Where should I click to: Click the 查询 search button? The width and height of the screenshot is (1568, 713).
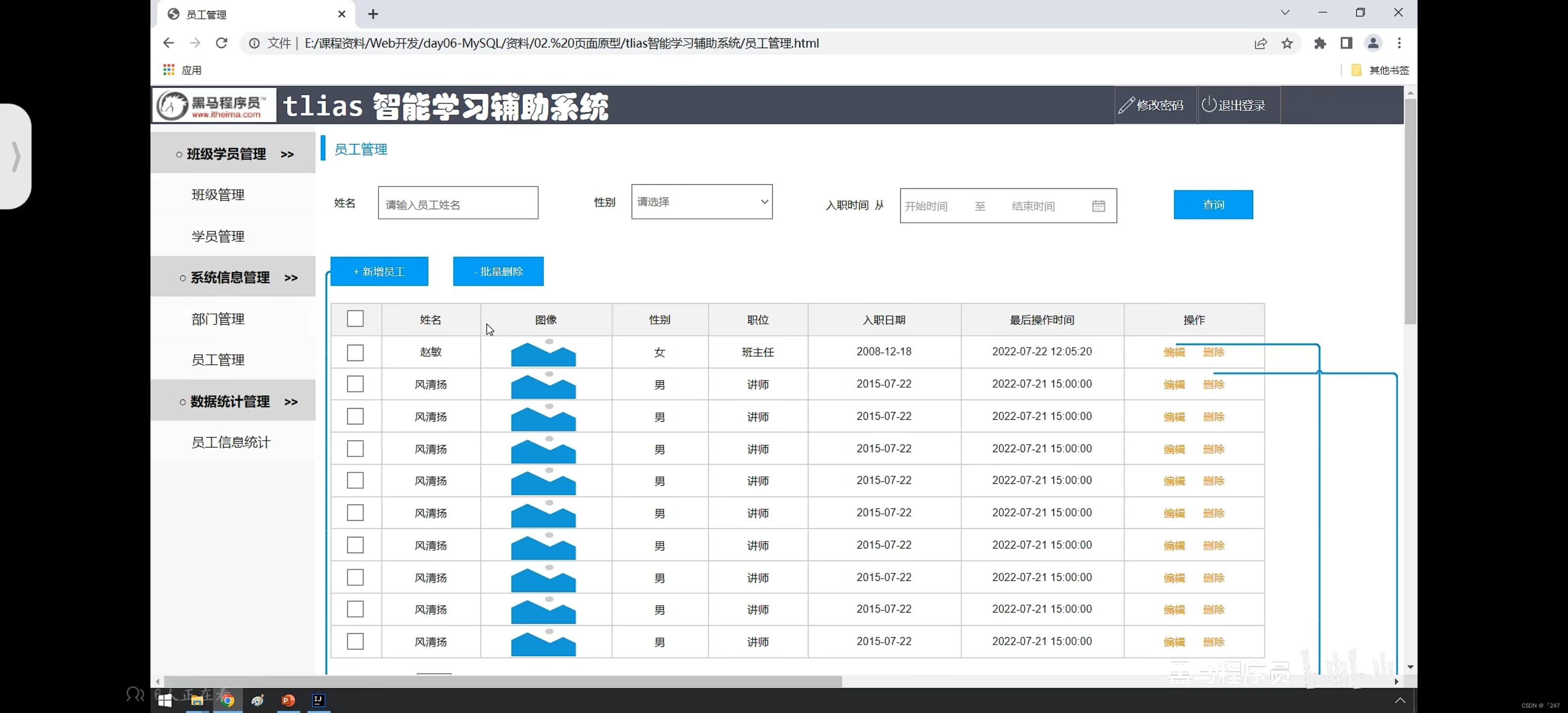[1213, 204]
